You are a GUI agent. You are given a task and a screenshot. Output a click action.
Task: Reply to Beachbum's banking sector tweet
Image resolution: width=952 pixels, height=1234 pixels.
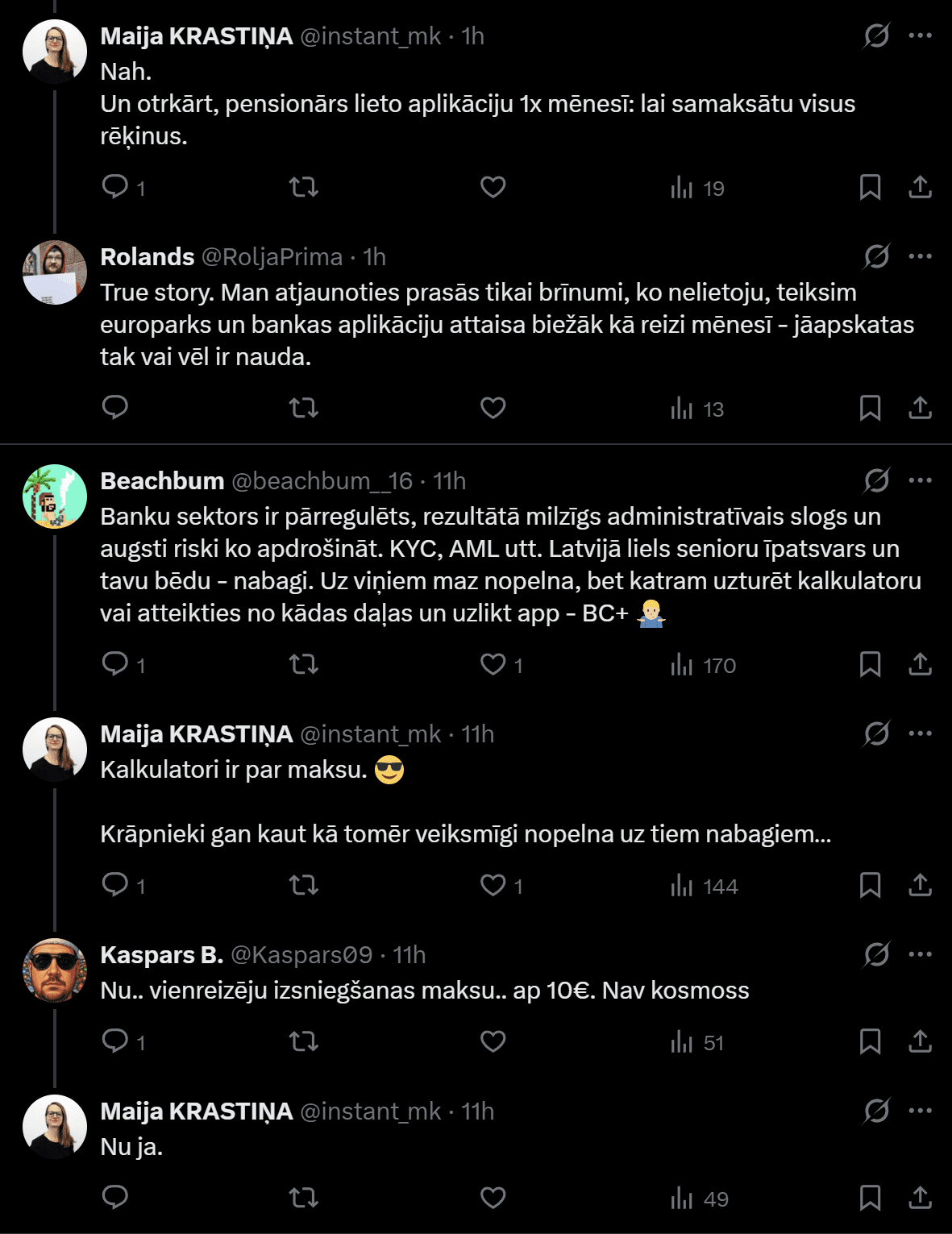click(115, 664)
